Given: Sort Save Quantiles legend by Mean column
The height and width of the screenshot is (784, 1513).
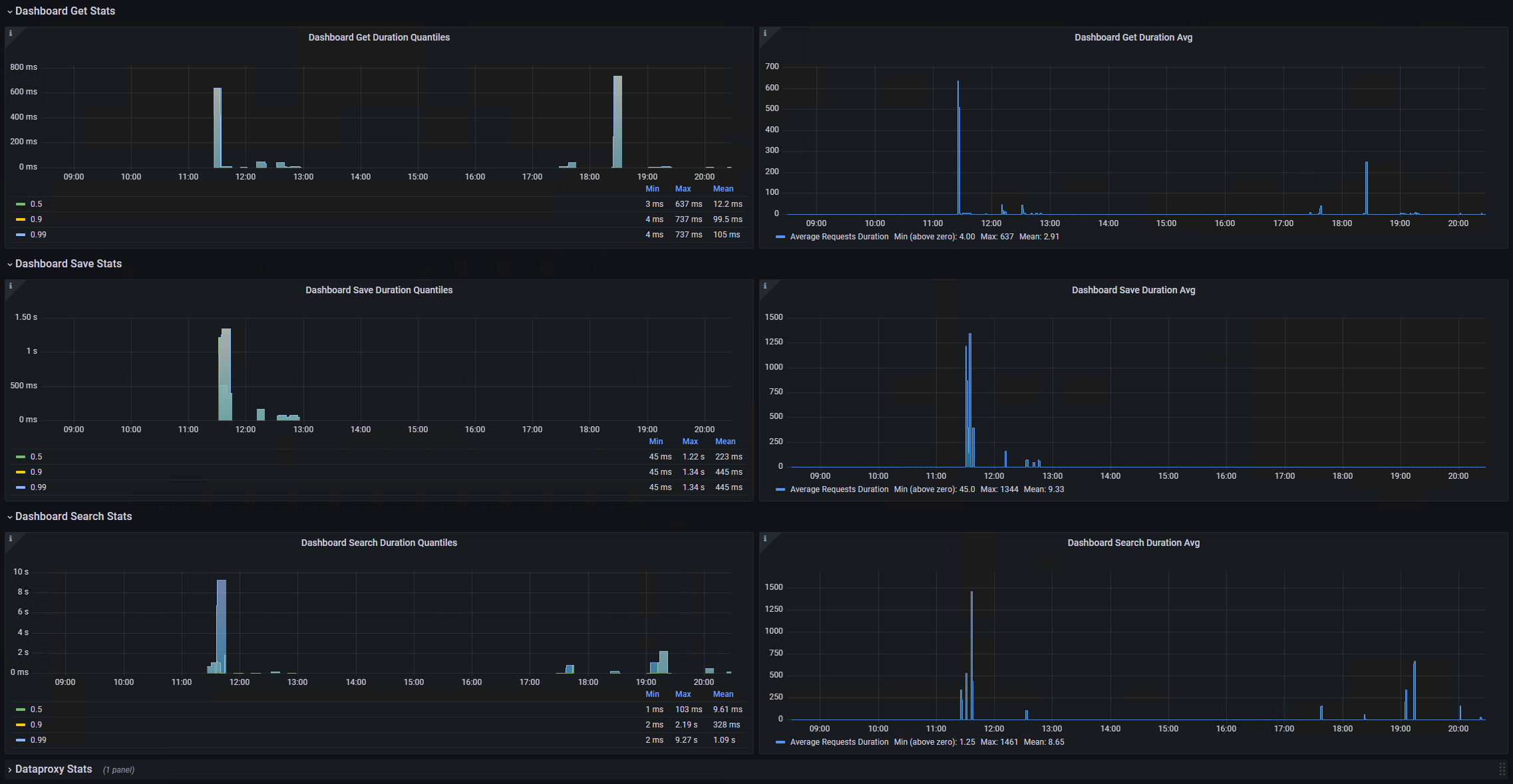Looking at the screenshot, I should click(725, 442).
